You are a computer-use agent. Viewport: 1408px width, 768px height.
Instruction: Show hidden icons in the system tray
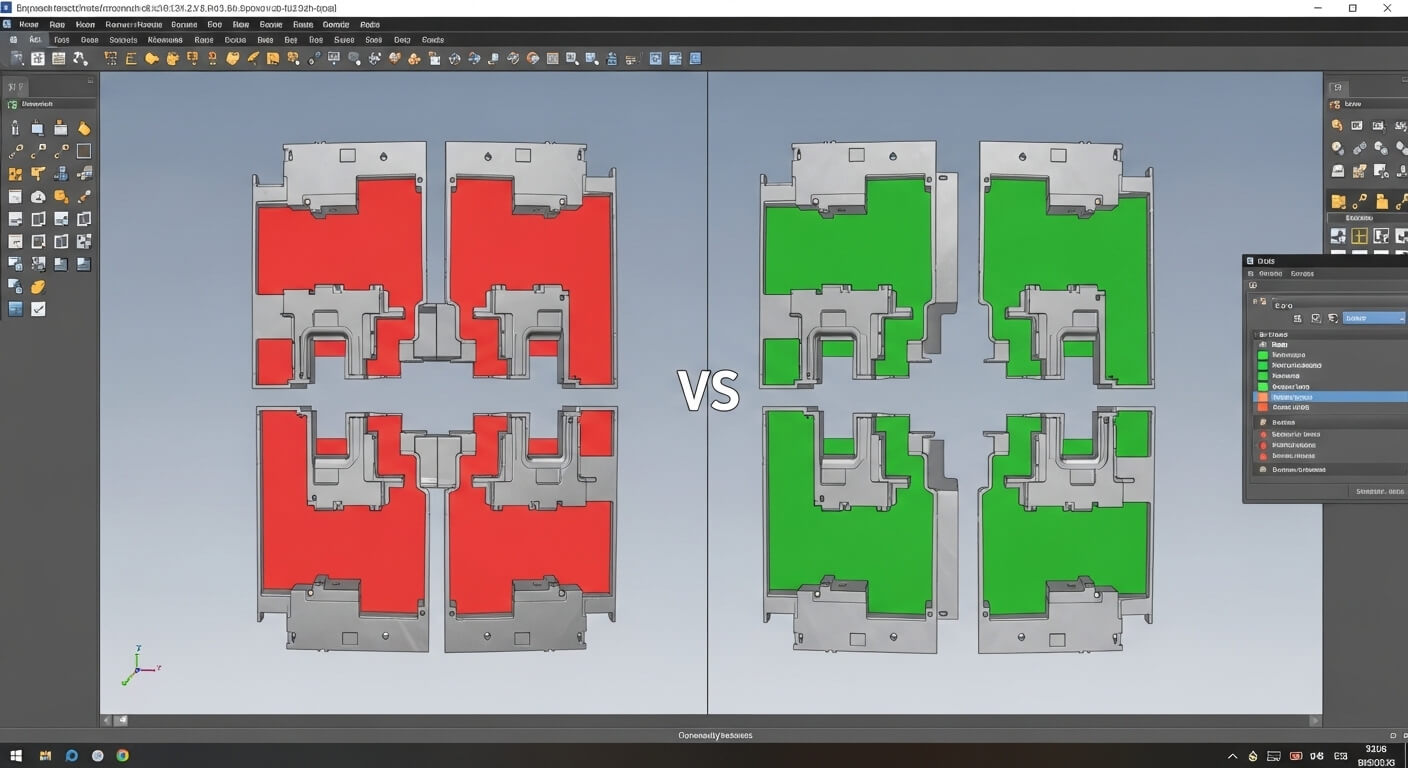1232,756
